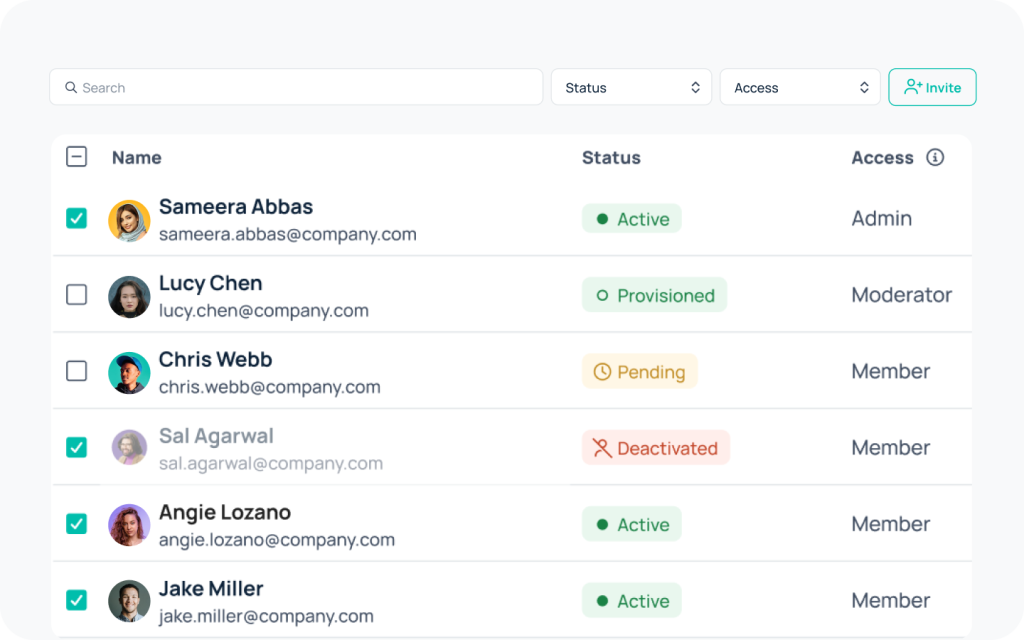Sort by the Name column header

pyautogui.click(x=137, y=158)
